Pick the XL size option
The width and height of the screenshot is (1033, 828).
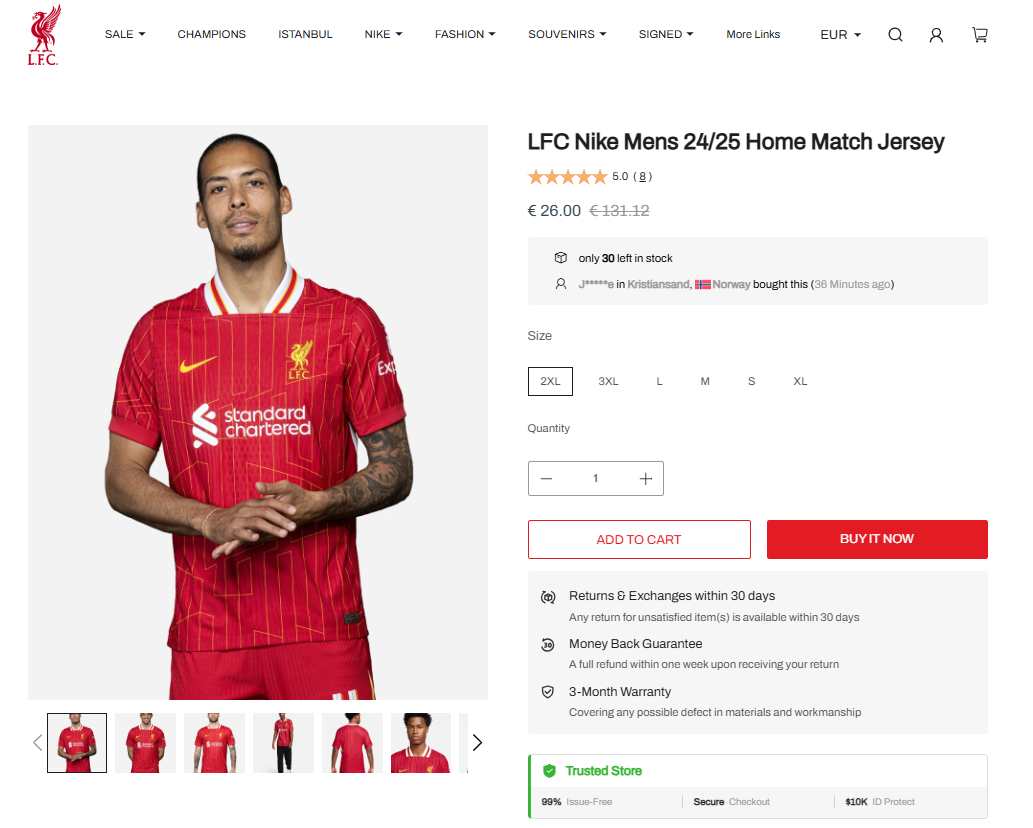800,381
